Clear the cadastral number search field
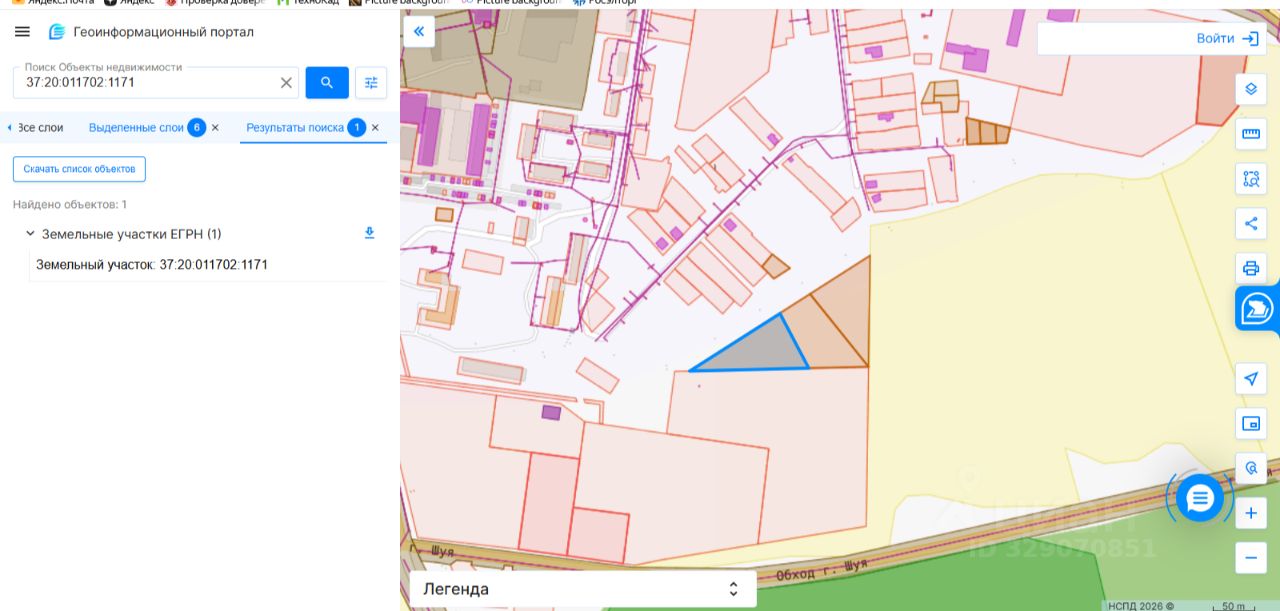 pos(286,83)
